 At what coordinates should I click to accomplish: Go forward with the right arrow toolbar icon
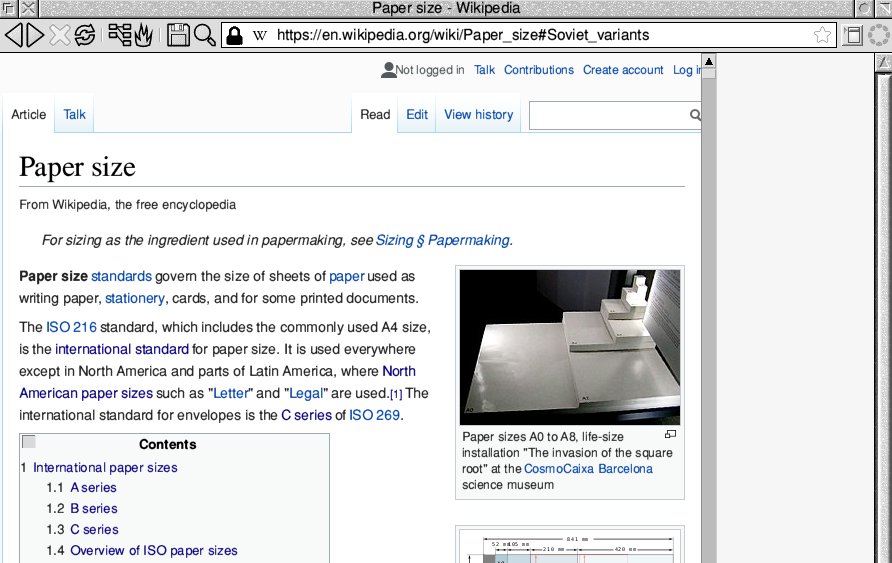(x=35, y=35)
